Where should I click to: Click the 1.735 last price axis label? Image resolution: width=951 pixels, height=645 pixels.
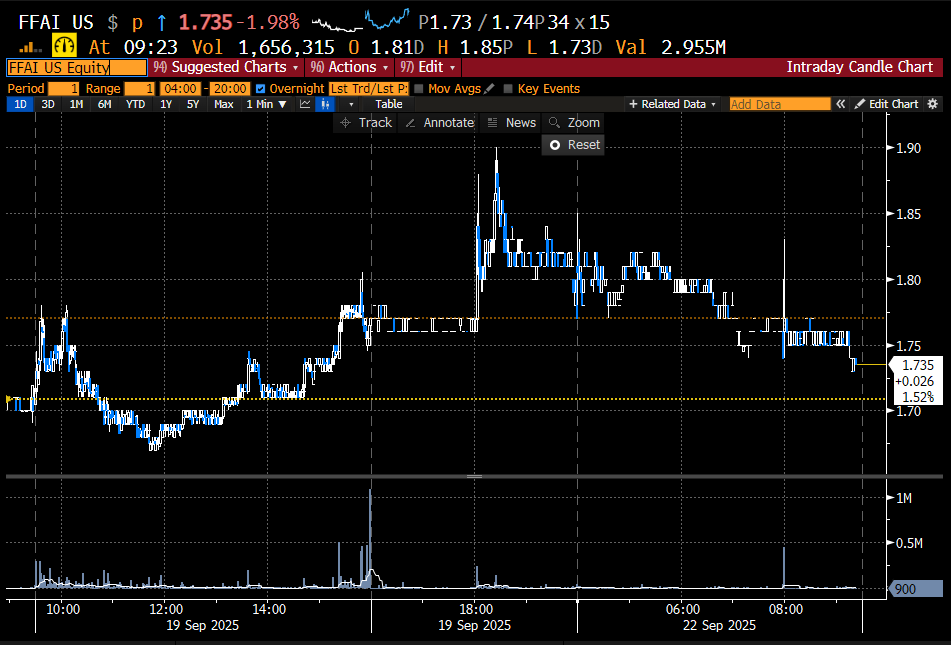click(916, 365)
